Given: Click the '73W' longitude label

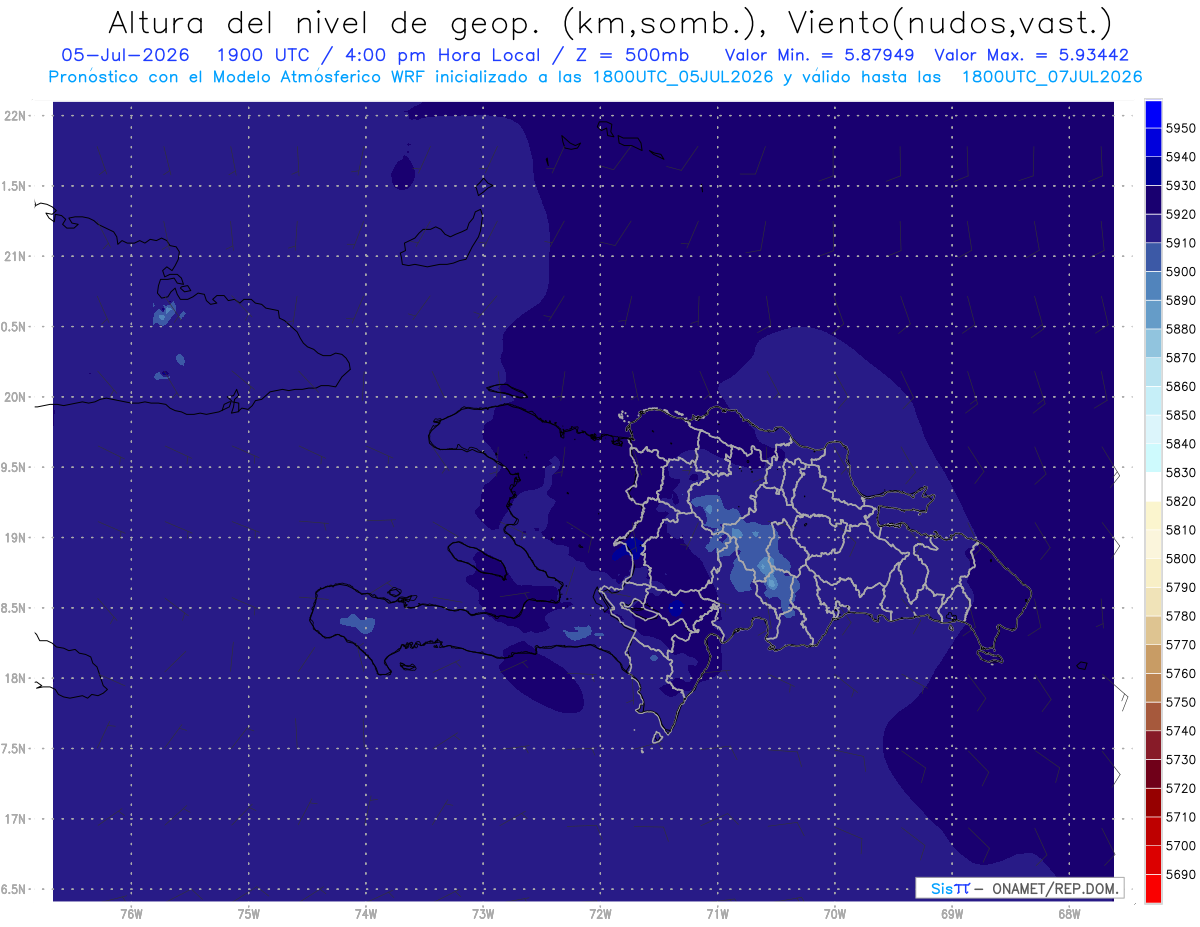Looking at the screenshot, I should point(483,914).
